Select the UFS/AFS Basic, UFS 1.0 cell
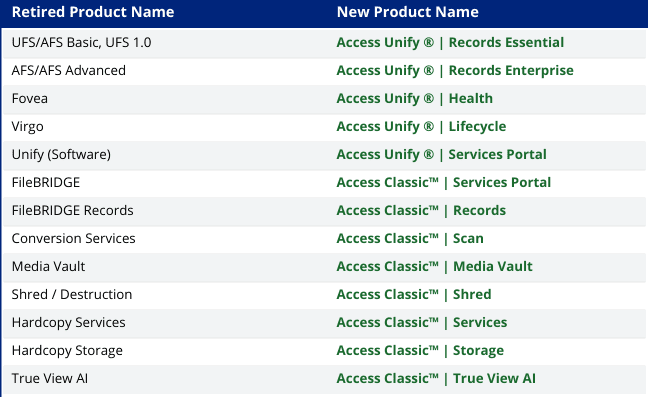The image size is (648, 397). tap(81, 43)
